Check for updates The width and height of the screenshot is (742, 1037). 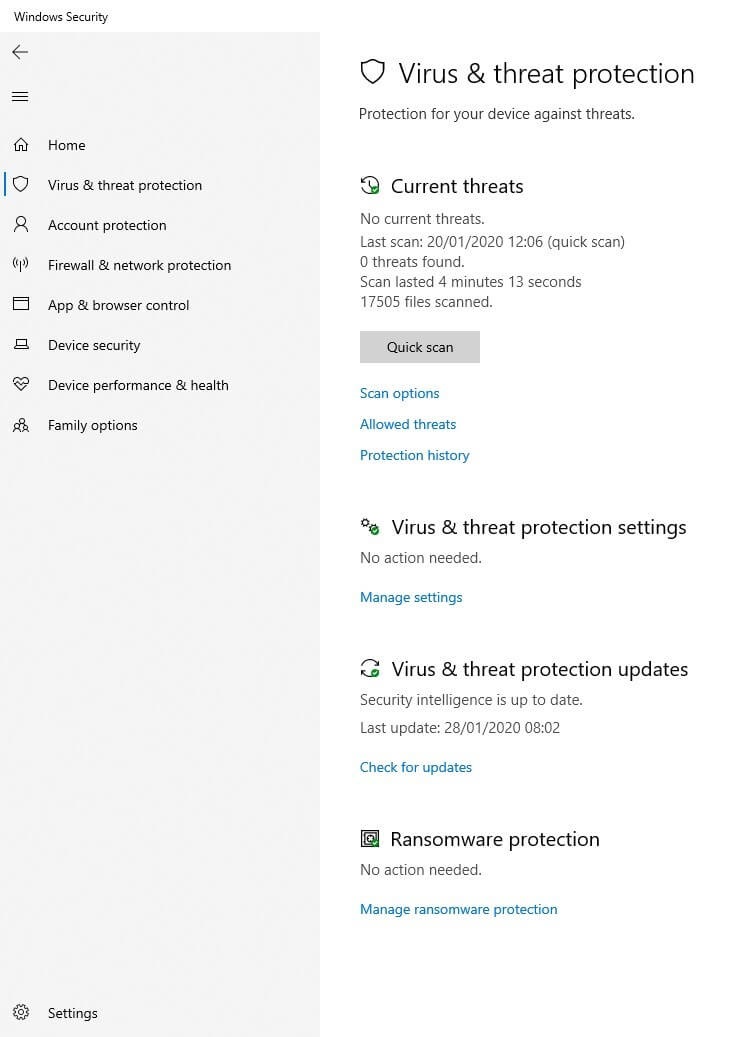coord(416,767)
